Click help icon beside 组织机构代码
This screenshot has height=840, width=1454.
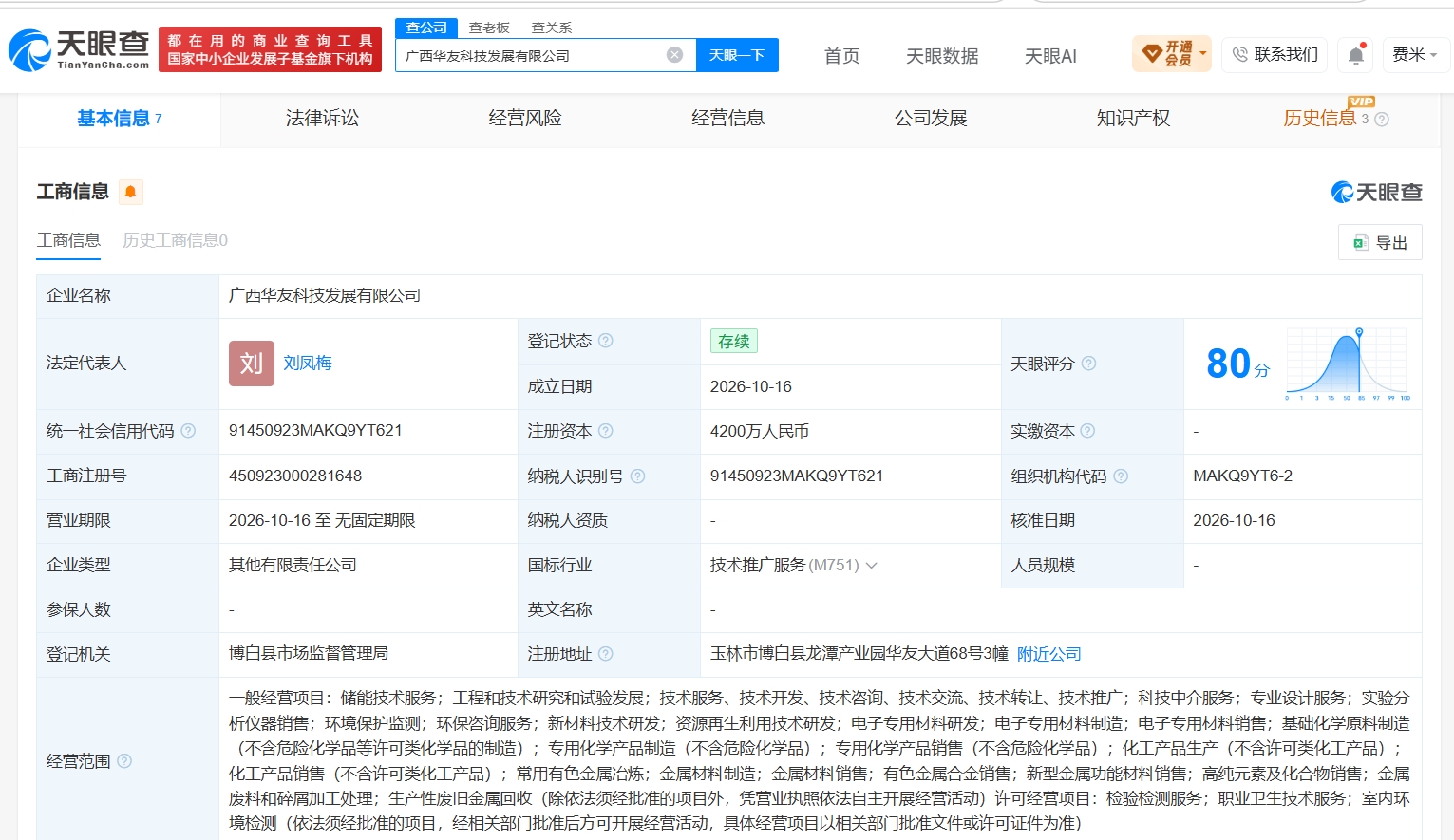(x=1121, y=476)
